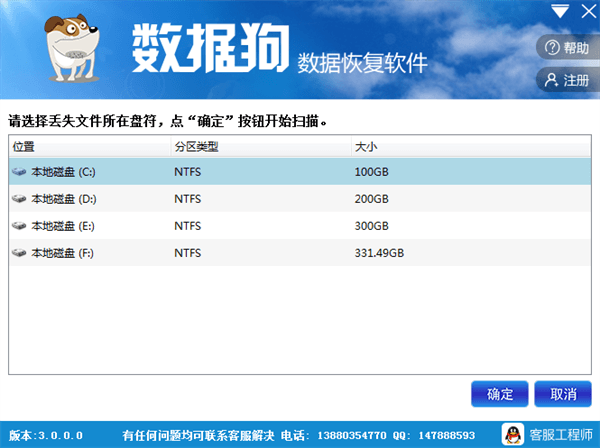This screenshot has width=600, height=448.
Task: Click NTFS in the F: drive row
Action: pyautogui.click(x=188, y=253)
